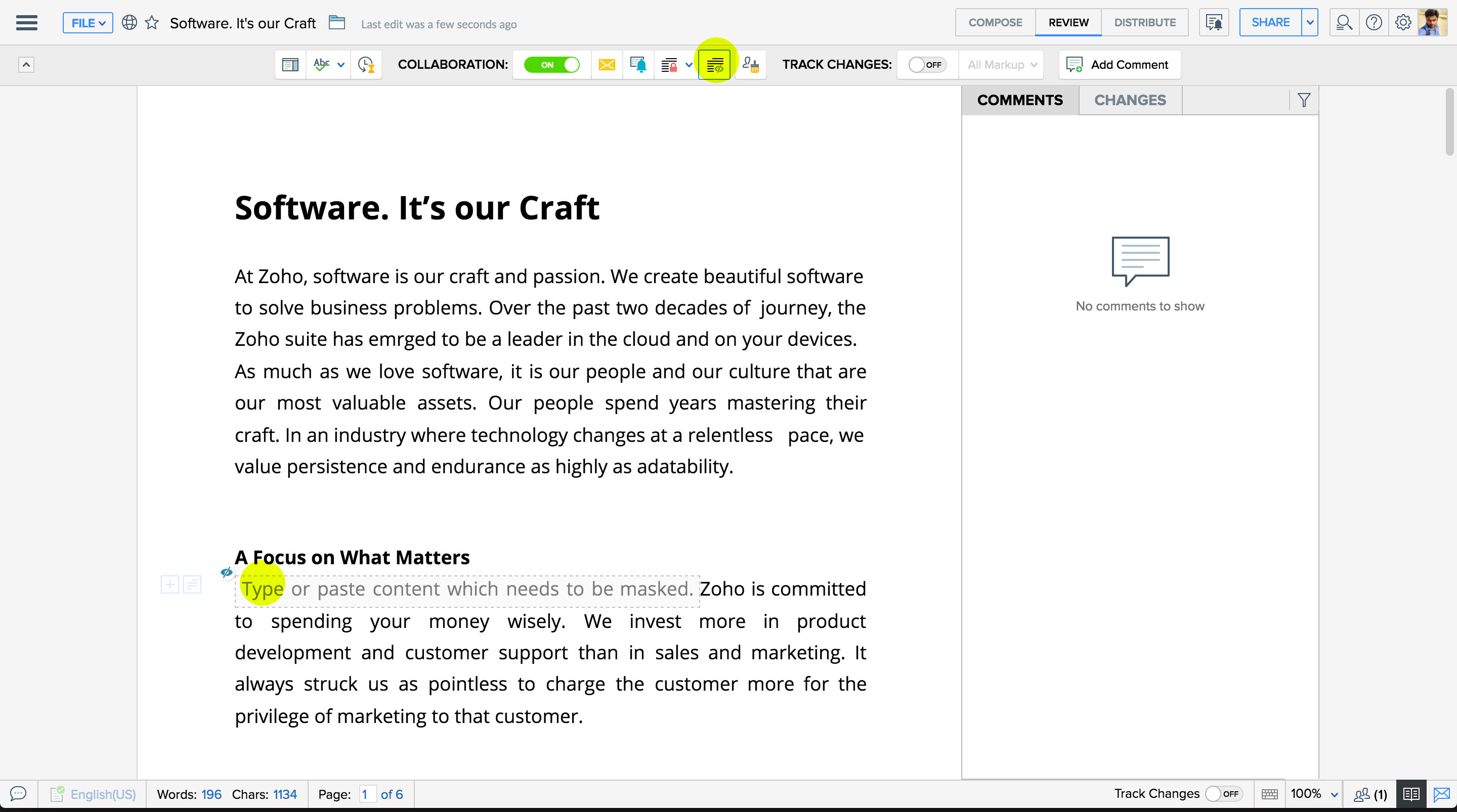
Task: Turn off the Collaboration toggle
Action: [x=551, y=65]
